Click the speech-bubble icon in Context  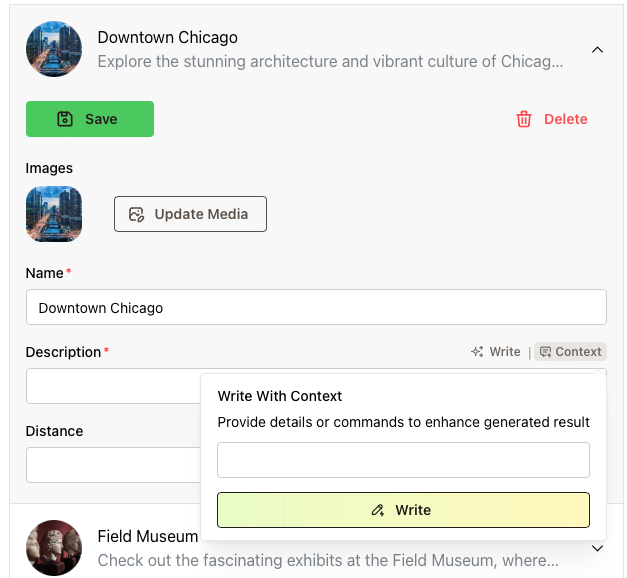click(545, 352)
